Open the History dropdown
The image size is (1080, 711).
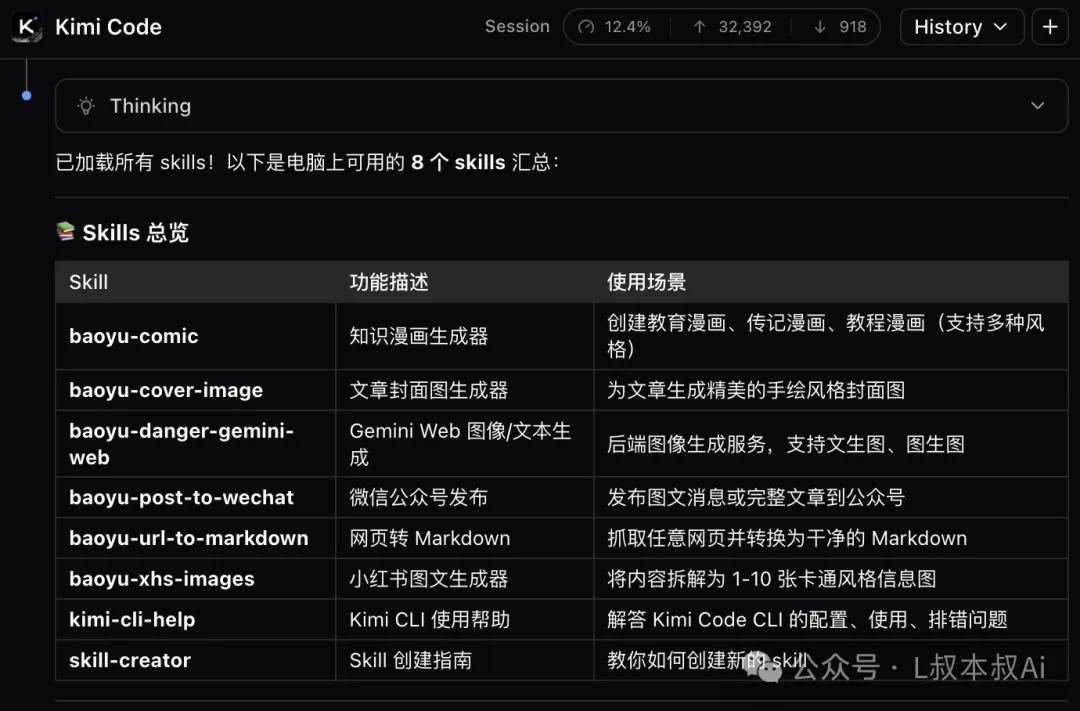(x=962, y=27)
